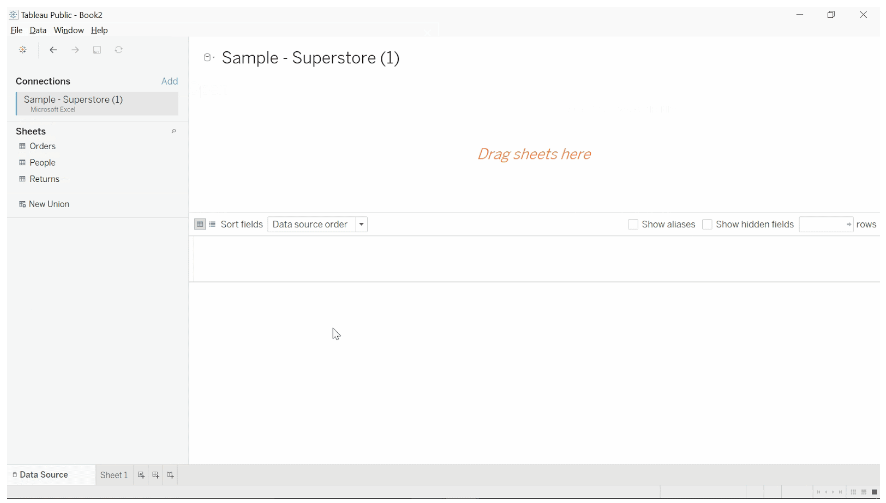Click the save icon in the toolbar
The image size is (886, 503).
[97, 49]
